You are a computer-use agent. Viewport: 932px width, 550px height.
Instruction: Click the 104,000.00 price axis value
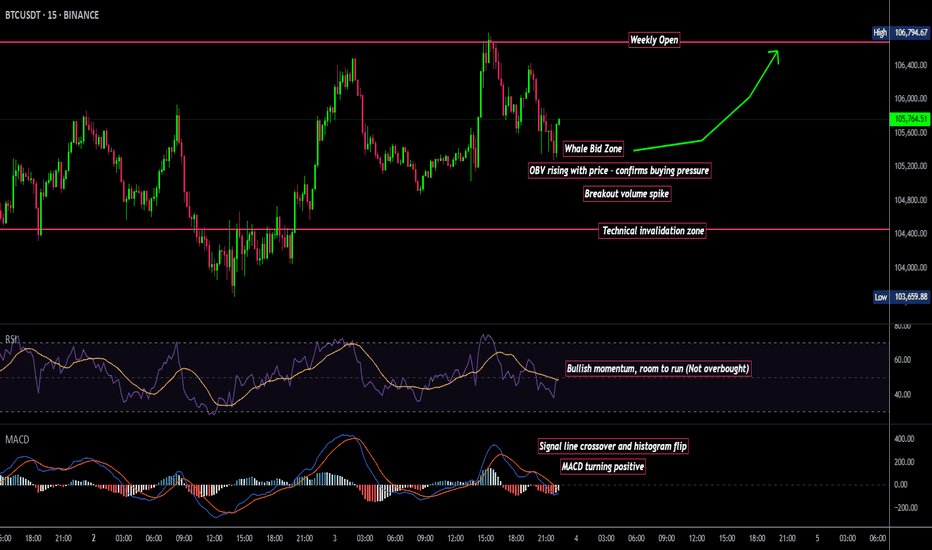[911, 268]
